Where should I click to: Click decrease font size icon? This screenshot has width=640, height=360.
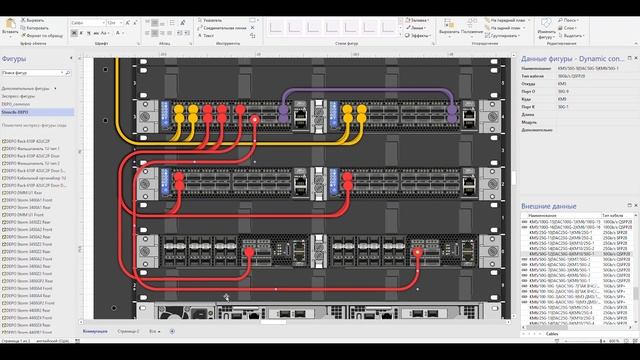135,23
